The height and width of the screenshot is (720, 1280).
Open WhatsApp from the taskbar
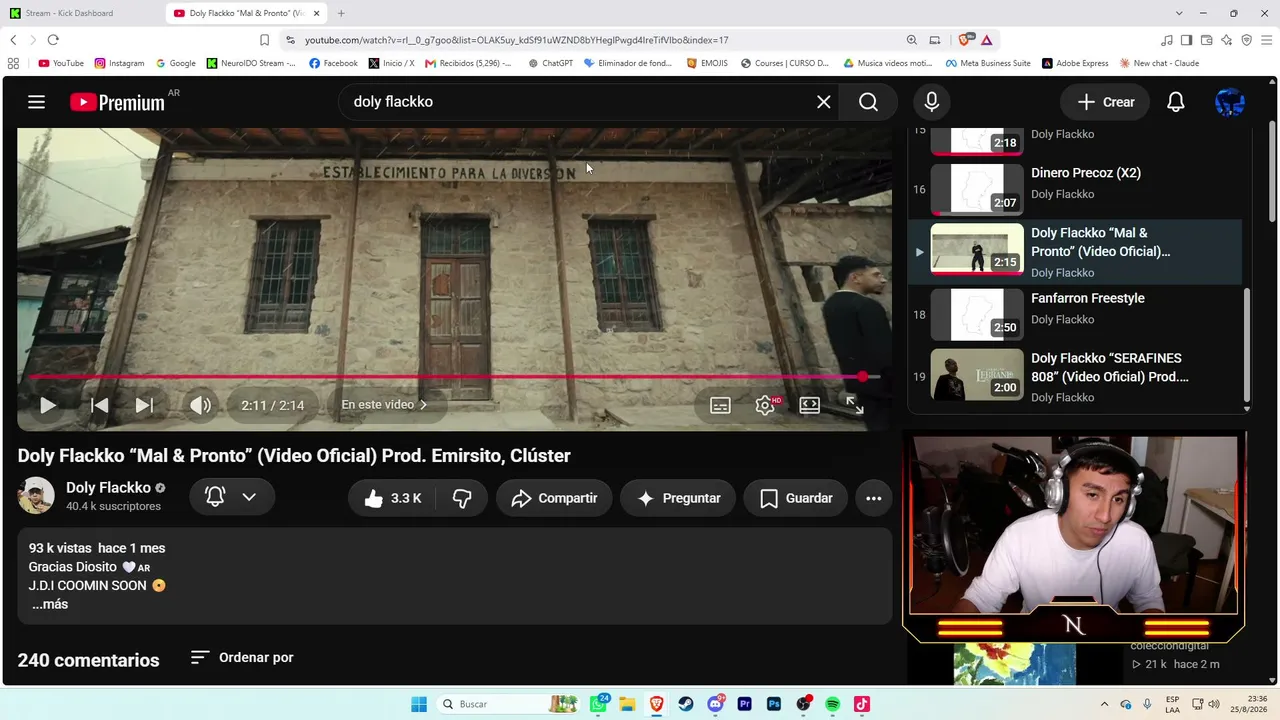[599, 704]
